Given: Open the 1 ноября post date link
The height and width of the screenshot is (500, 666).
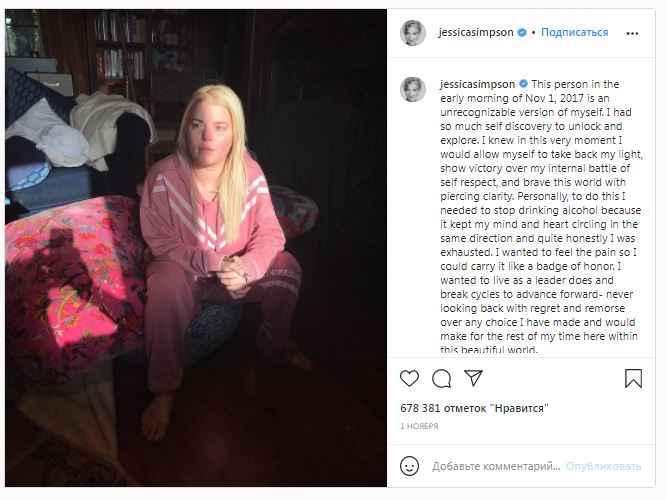Looking at the screenshot, I should (419, 426).
